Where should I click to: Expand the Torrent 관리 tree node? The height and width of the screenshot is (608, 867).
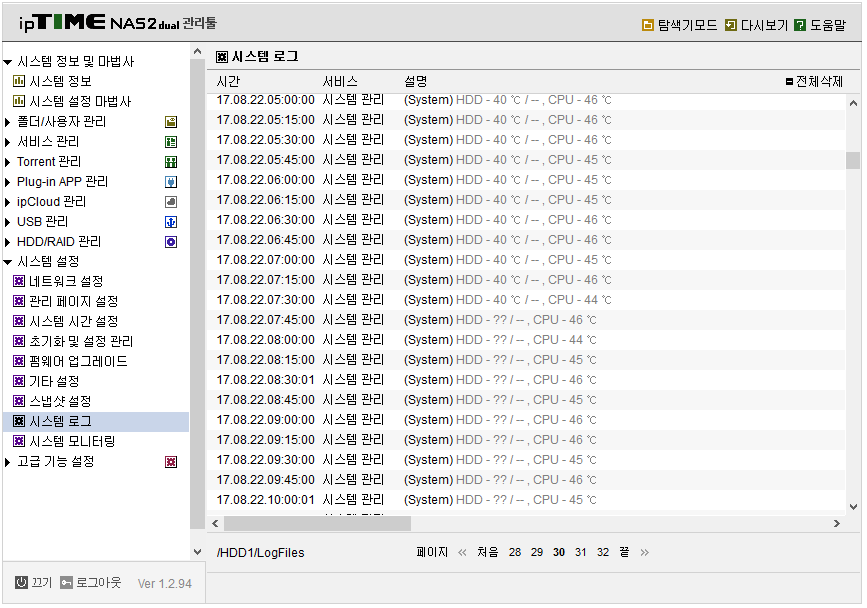[x=8, y=162]
